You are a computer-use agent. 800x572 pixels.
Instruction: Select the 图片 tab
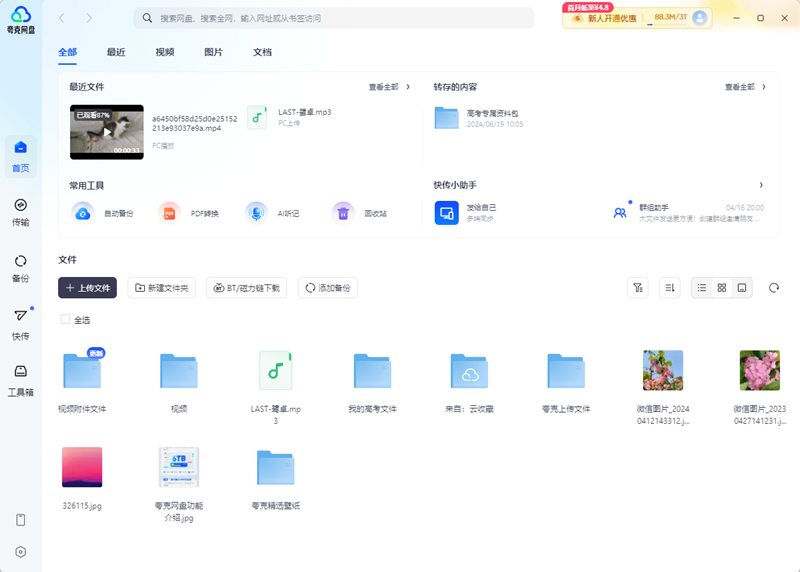(213, 52)
